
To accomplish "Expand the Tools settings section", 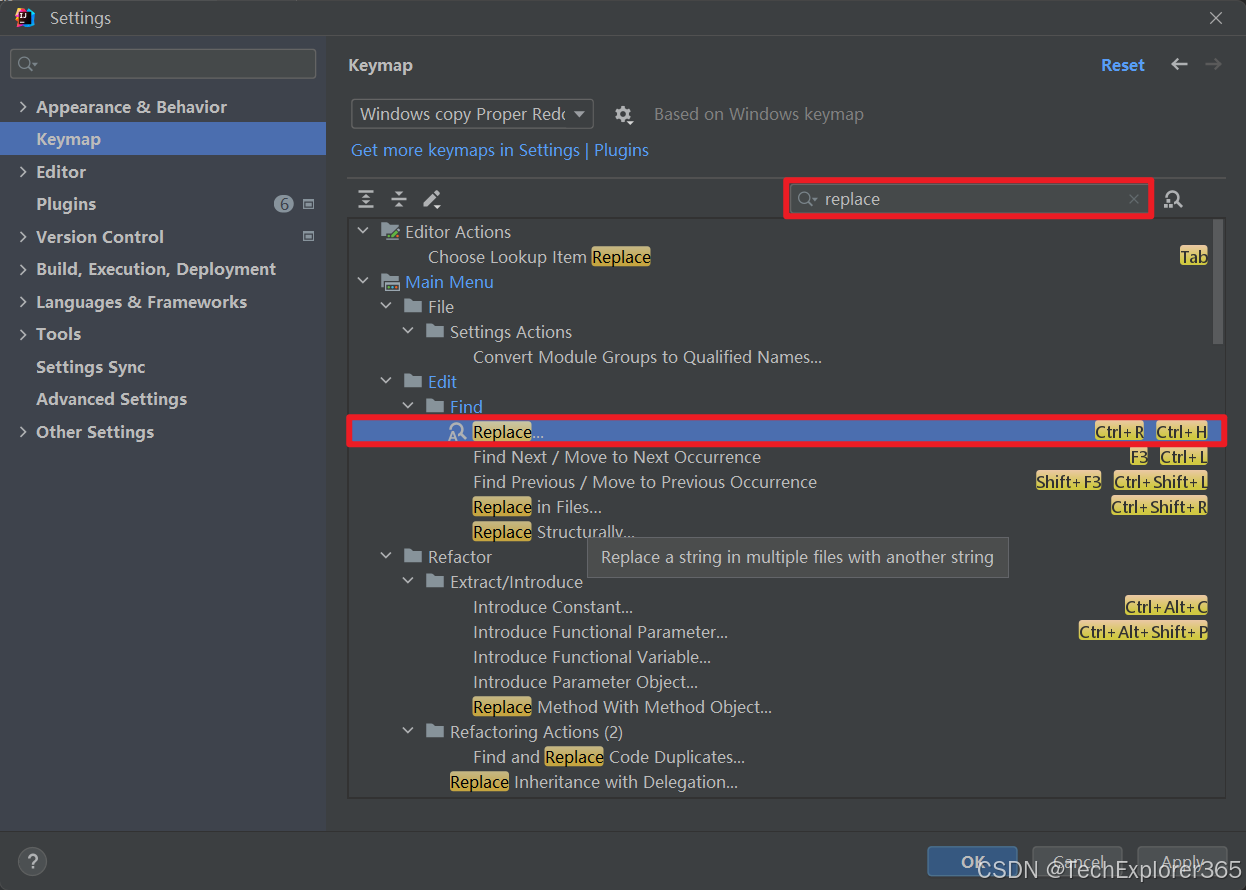I will click(23, 334).
